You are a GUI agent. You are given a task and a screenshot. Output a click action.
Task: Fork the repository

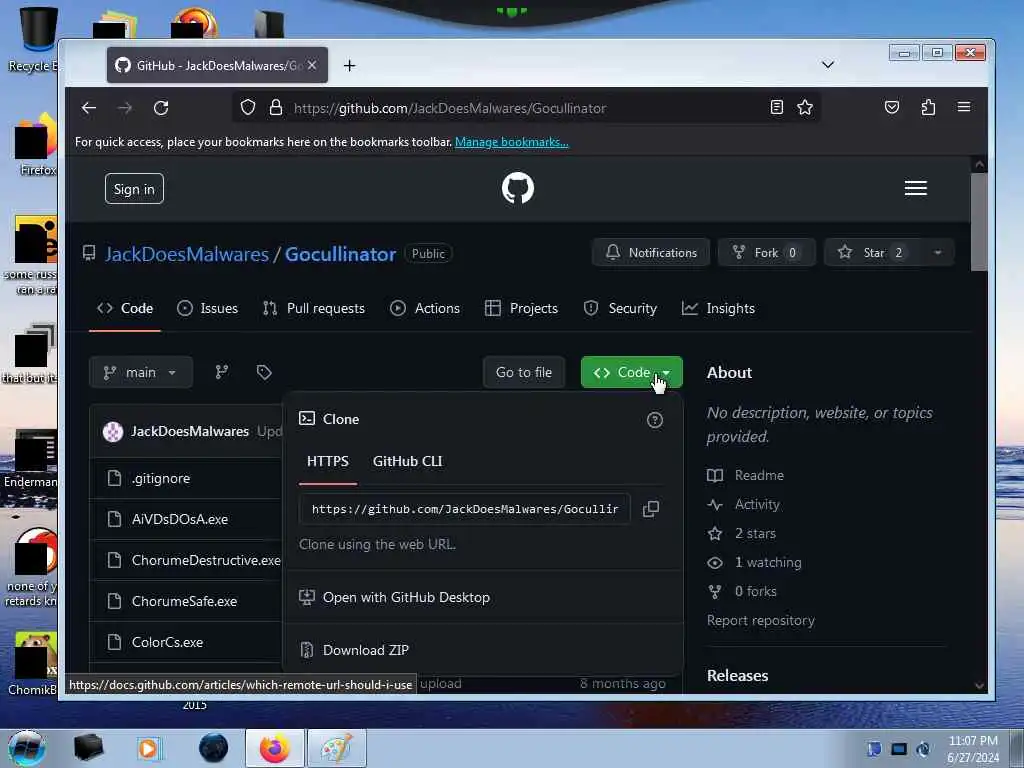pyautogui.click(x=767, y=253)
